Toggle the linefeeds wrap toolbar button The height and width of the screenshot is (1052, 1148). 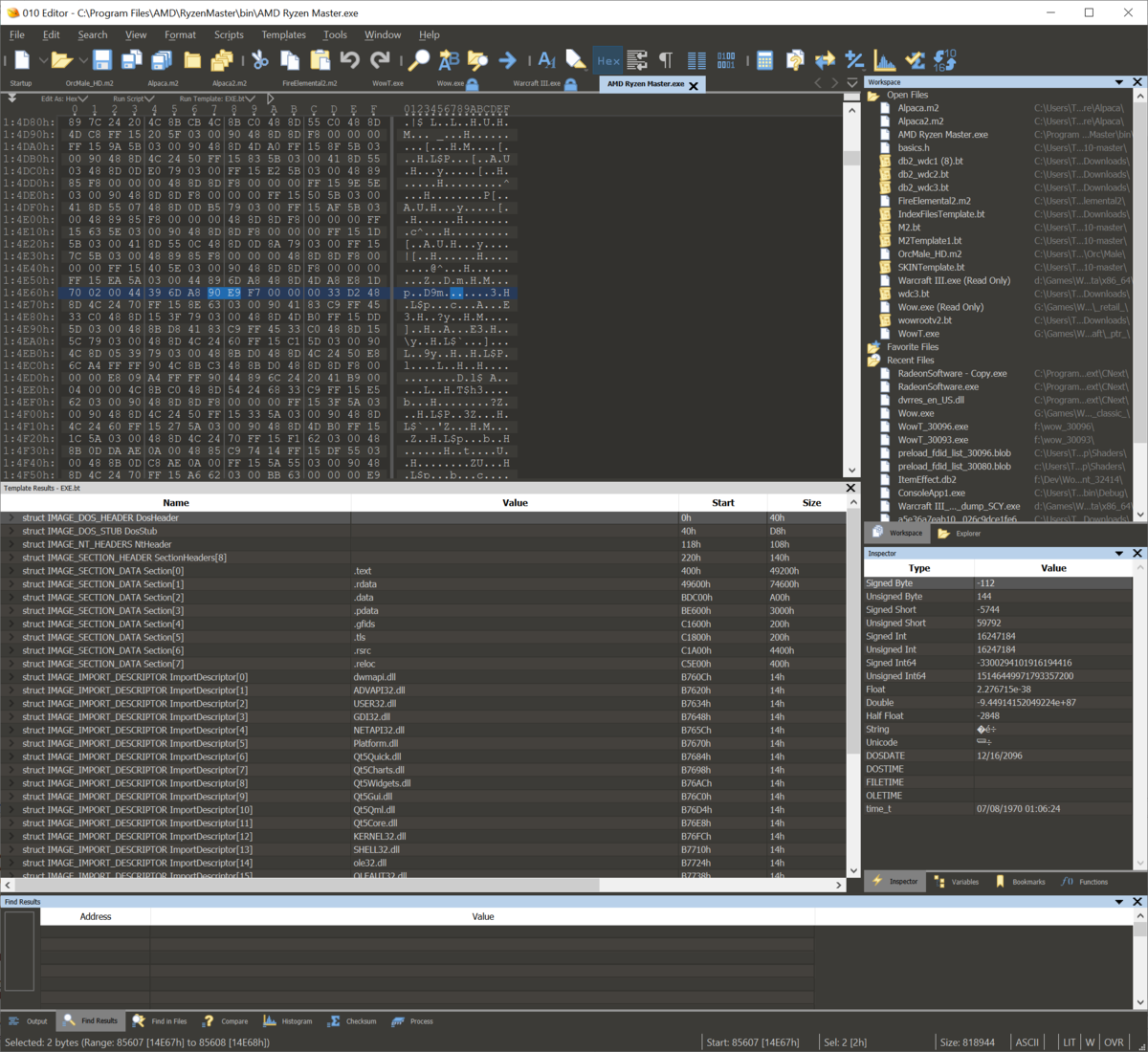click(637, 60)
